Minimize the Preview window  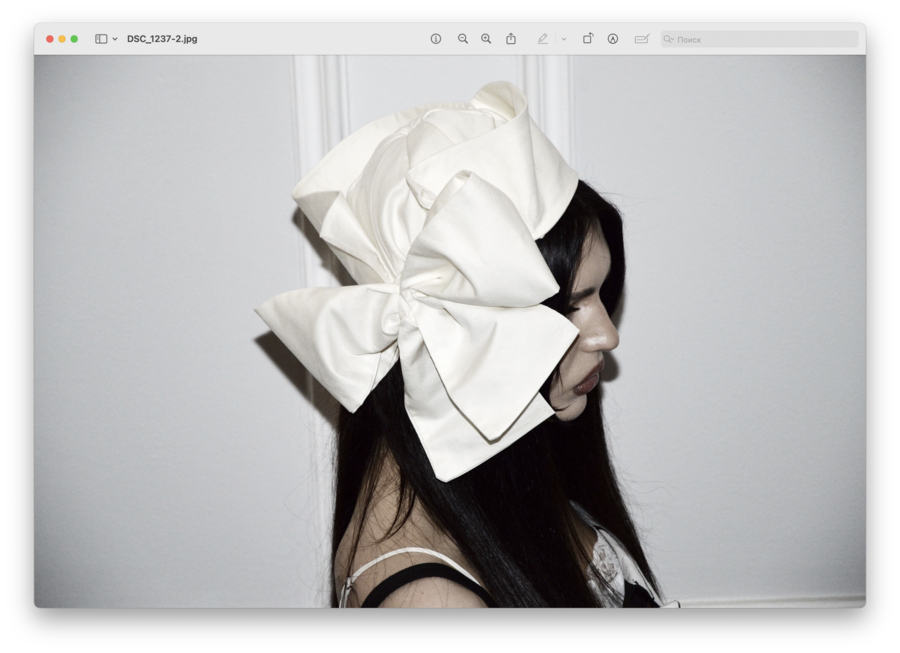click(62, 39)
